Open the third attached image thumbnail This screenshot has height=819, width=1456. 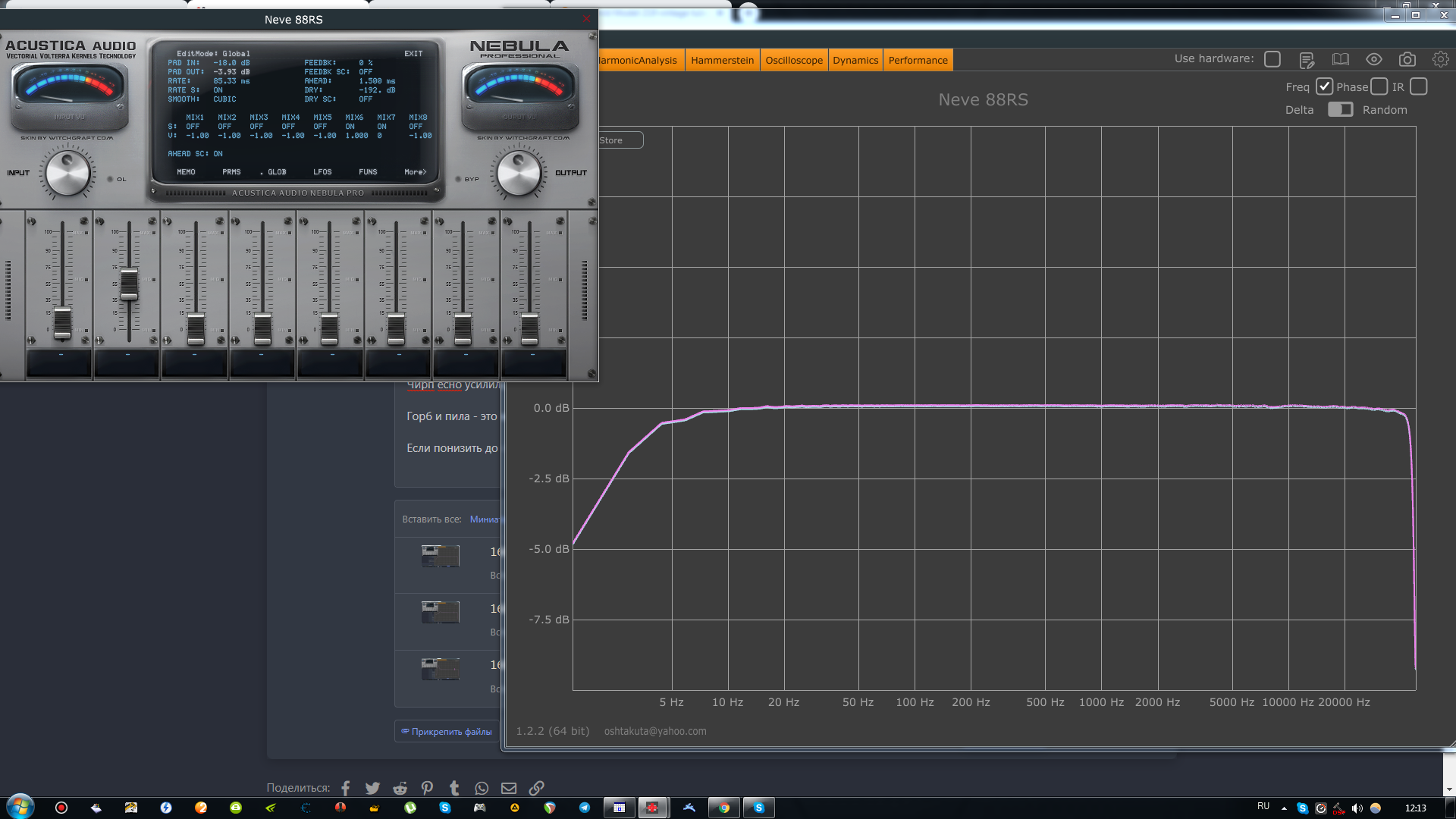(441, 669)
